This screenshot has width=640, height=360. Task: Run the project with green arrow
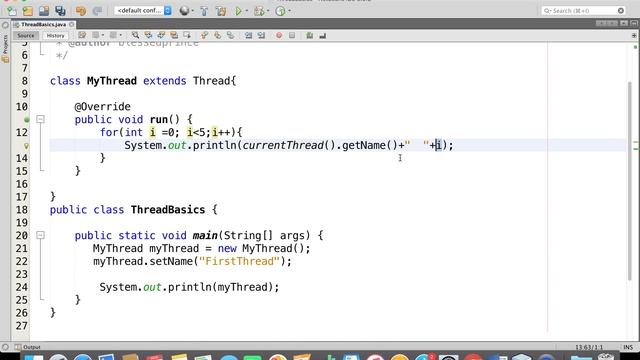coord(238,11)
